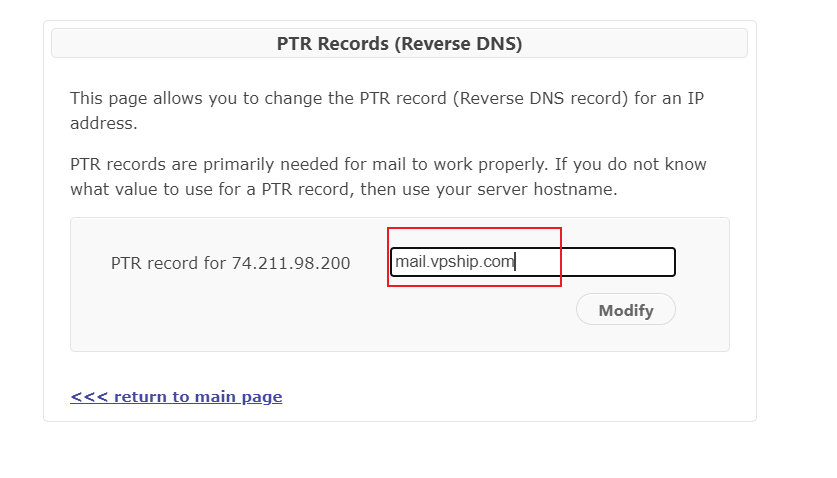
Task: Click the IP address 74.211.98.200 text
Action: (291, 263)
